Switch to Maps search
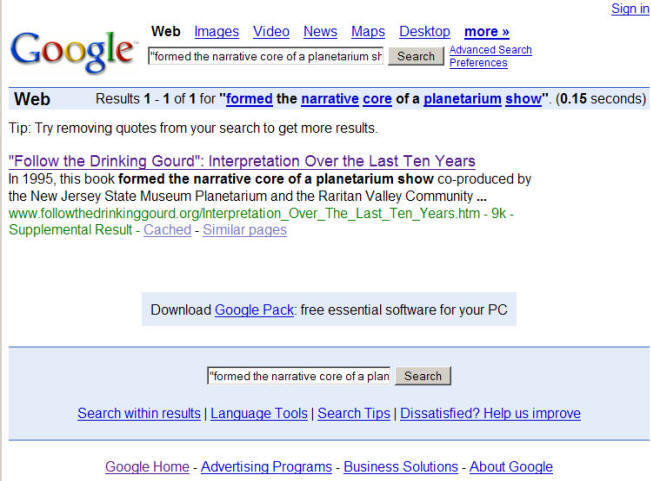651x481 pixels. 368,32
